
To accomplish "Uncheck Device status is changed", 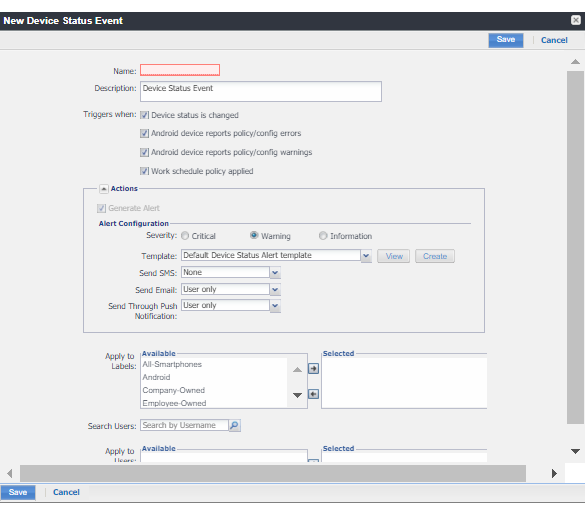I will pos(144,115).
